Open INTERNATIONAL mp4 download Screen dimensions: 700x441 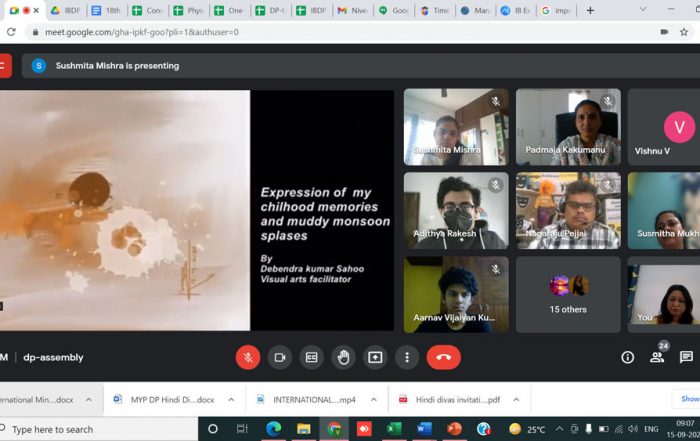(307, 399)
